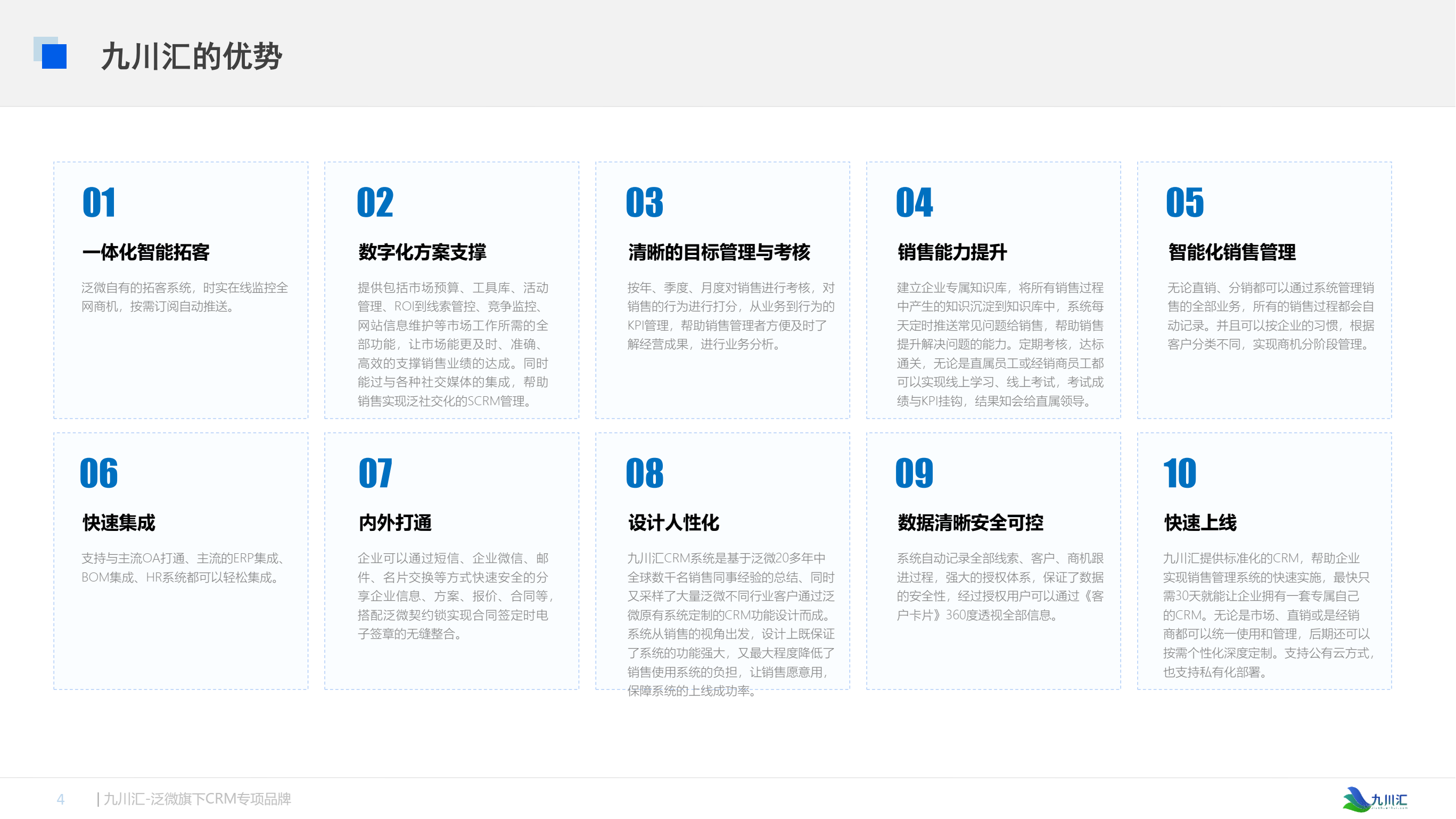1456x819 pixels.
Task: Click the heading 数字化方案支撑
Action: (x=422, y=252)
